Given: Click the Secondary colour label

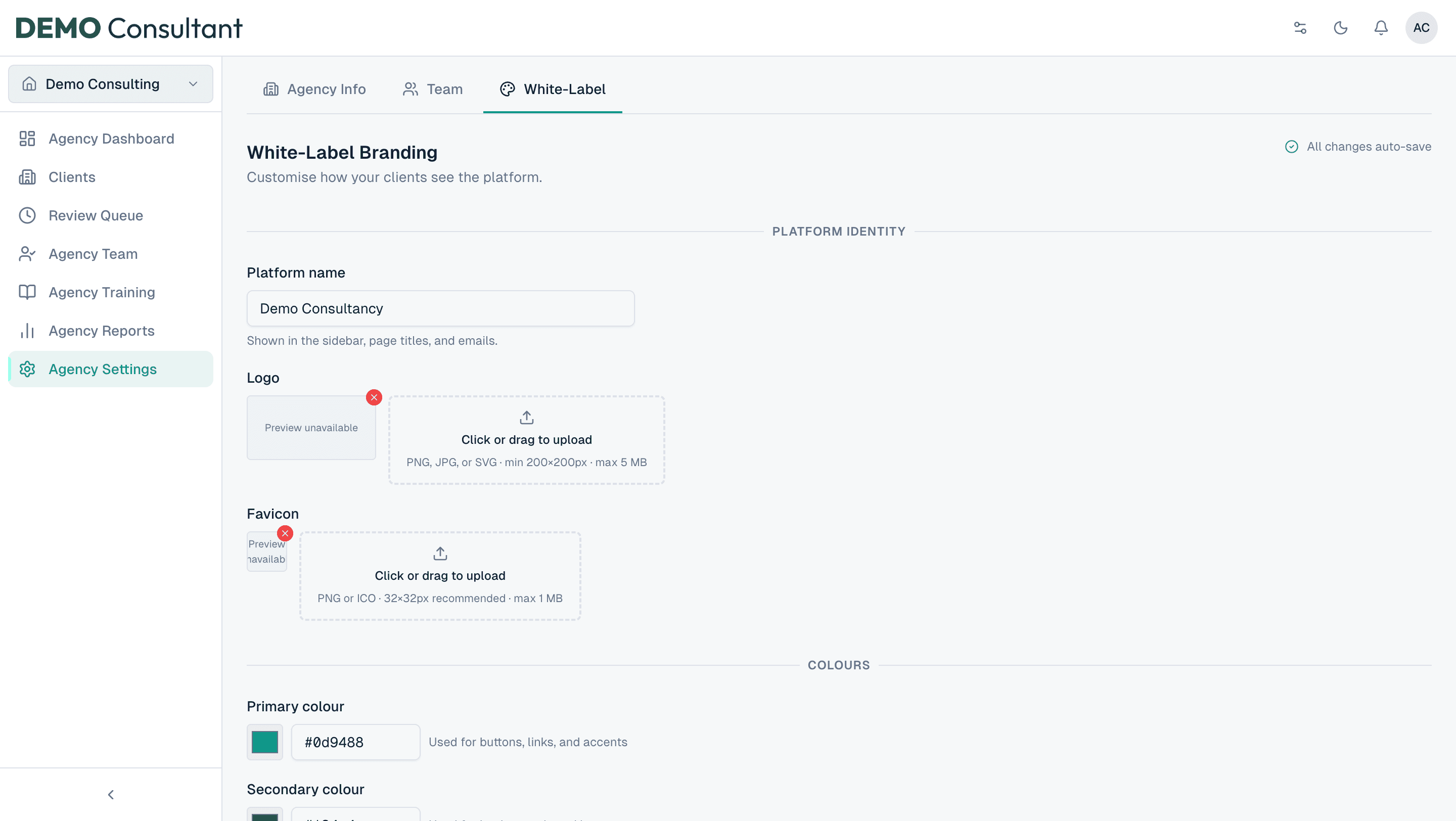Looking at the screenshot, I should [306, 789].
